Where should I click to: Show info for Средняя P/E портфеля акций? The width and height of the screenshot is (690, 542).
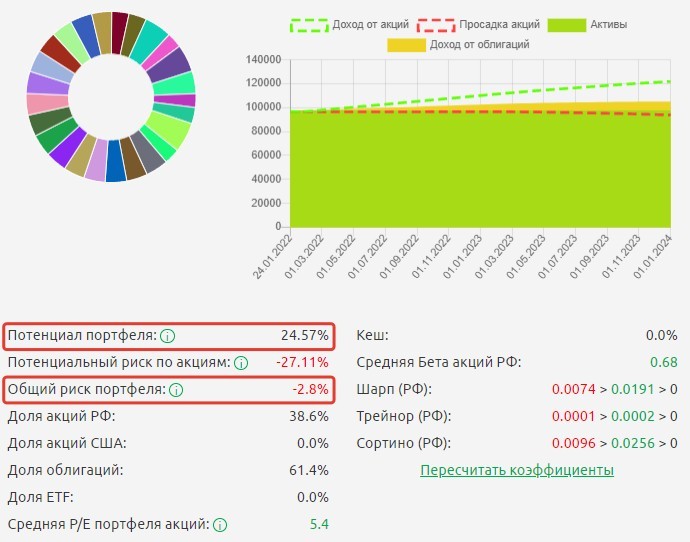click(x=220, y=524)
